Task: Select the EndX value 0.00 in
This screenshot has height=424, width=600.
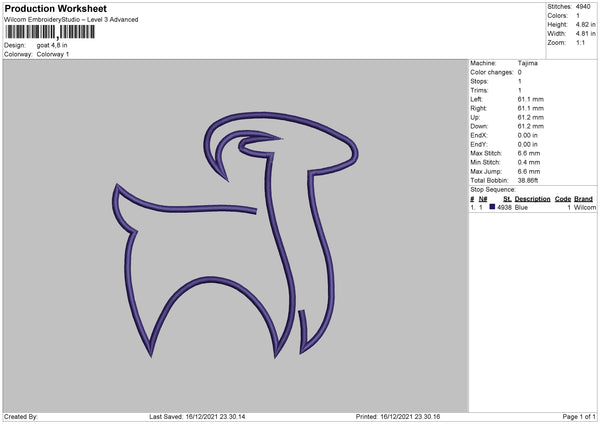Action: (x=528, y=135)
